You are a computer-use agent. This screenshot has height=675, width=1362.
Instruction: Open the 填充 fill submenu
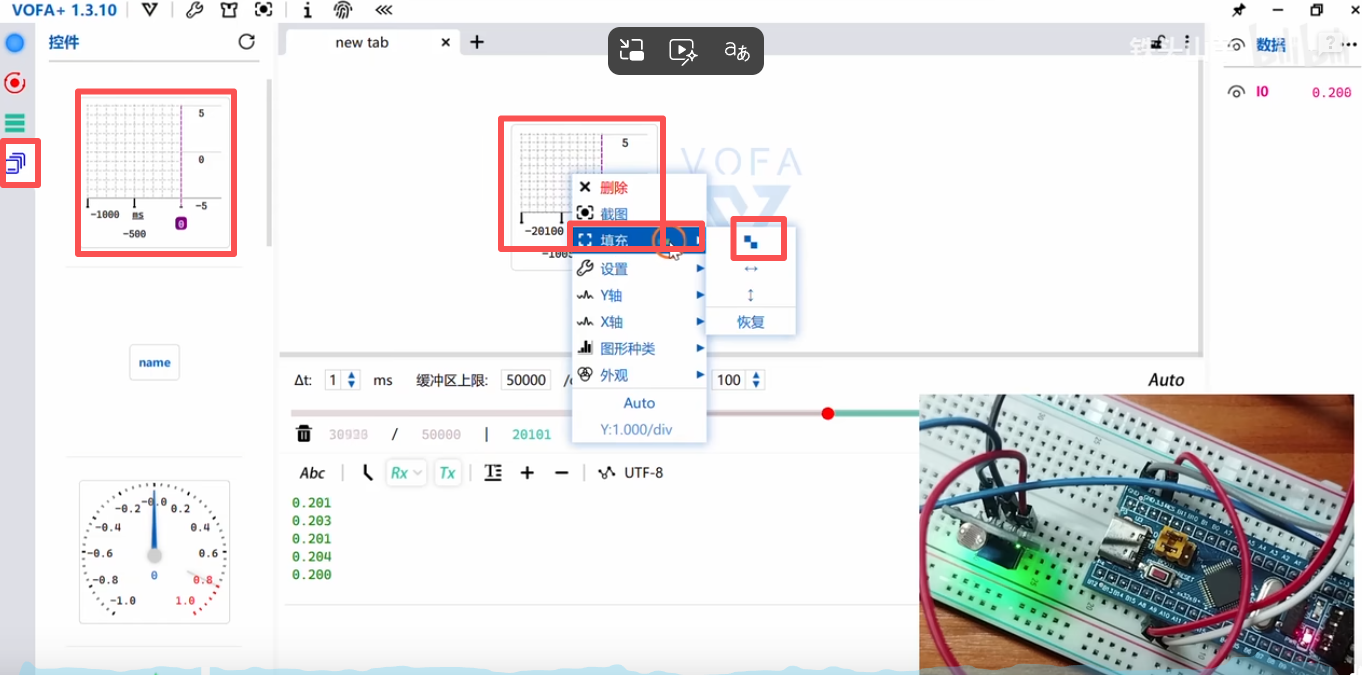[639, 240]
